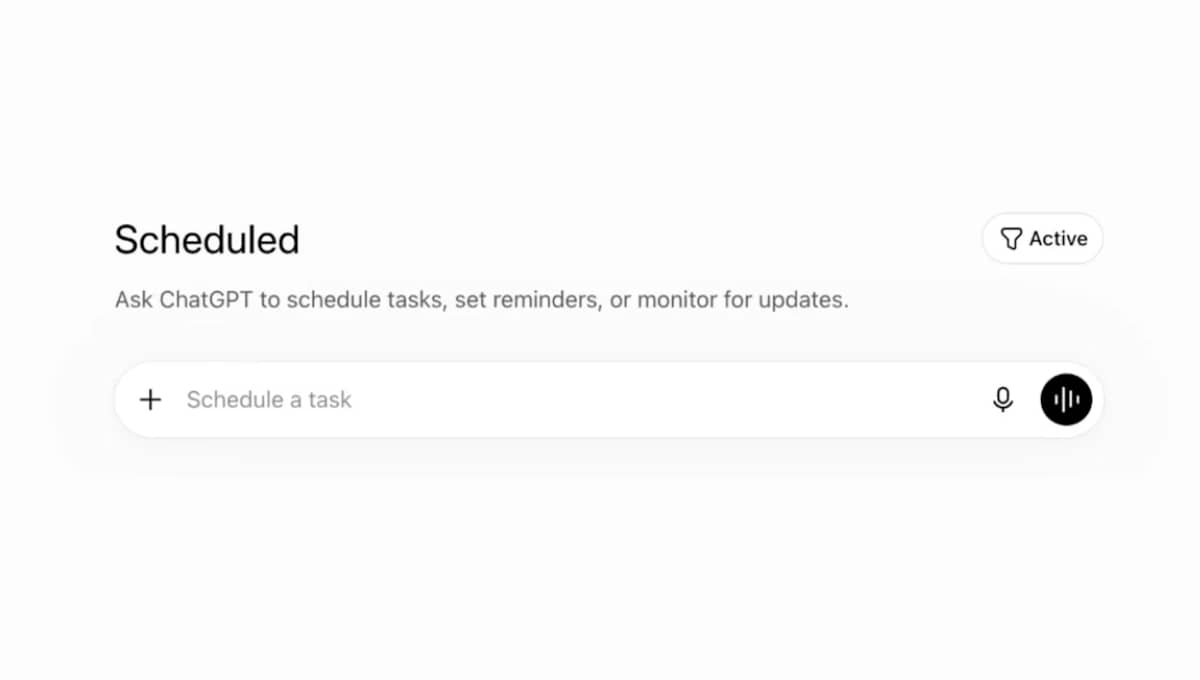Change the task filter from Active
Image resolution: width=1200 pixels, height=680 pixels.
tap(1043, 239)
